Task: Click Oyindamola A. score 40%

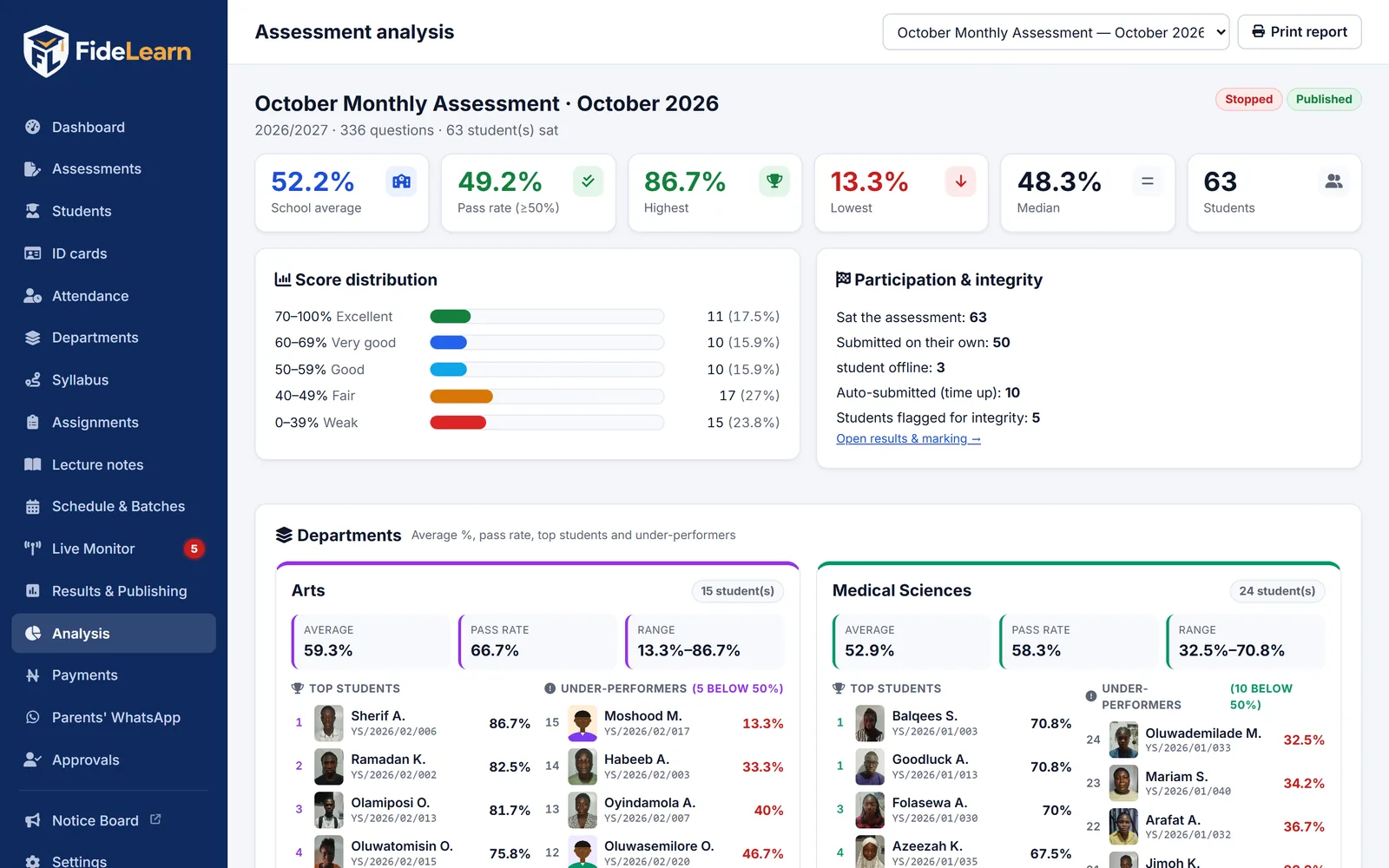Action: coord(768,811)
